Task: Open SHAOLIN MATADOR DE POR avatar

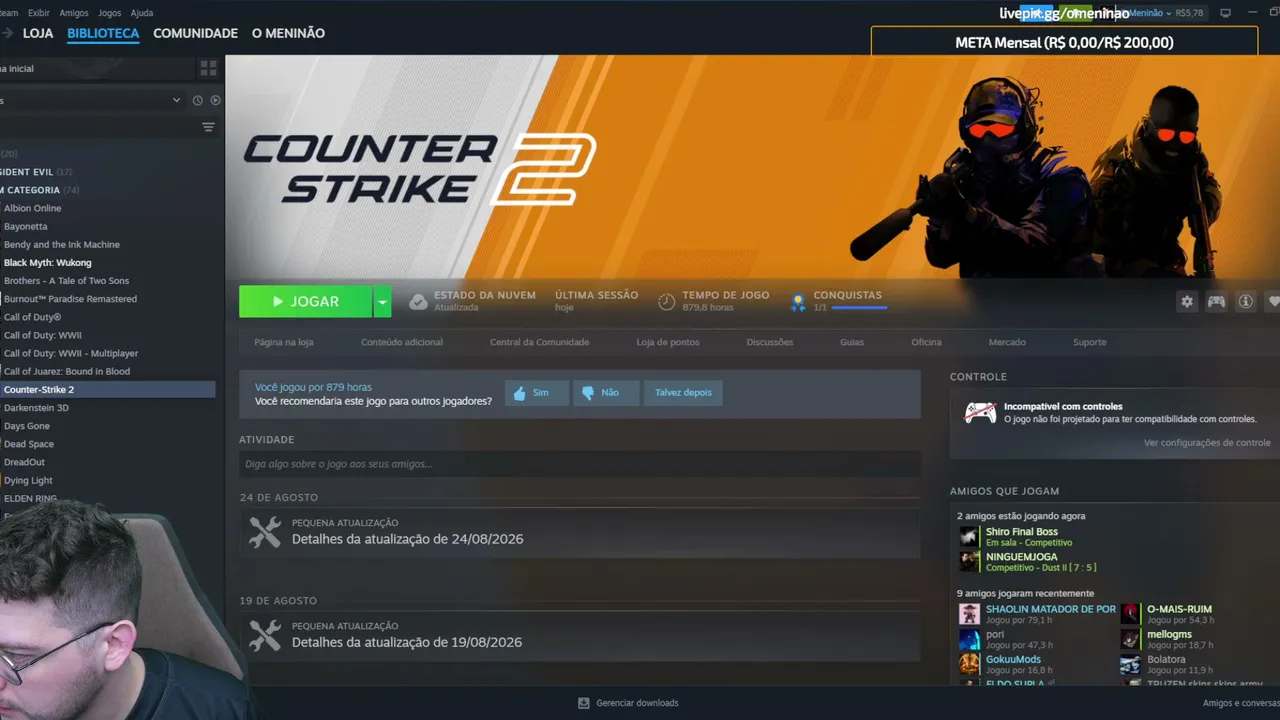Action: point(969,614)
